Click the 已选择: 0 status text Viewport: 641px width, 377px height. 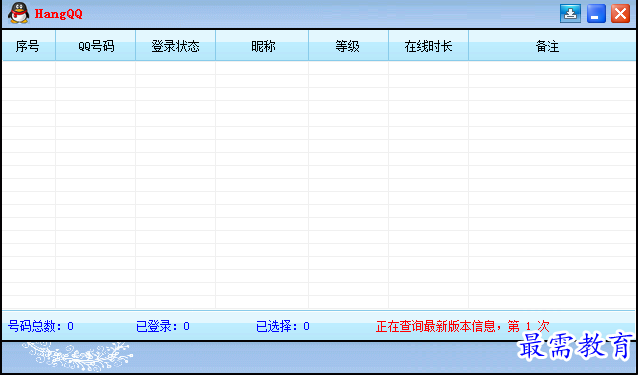point(283,326)
